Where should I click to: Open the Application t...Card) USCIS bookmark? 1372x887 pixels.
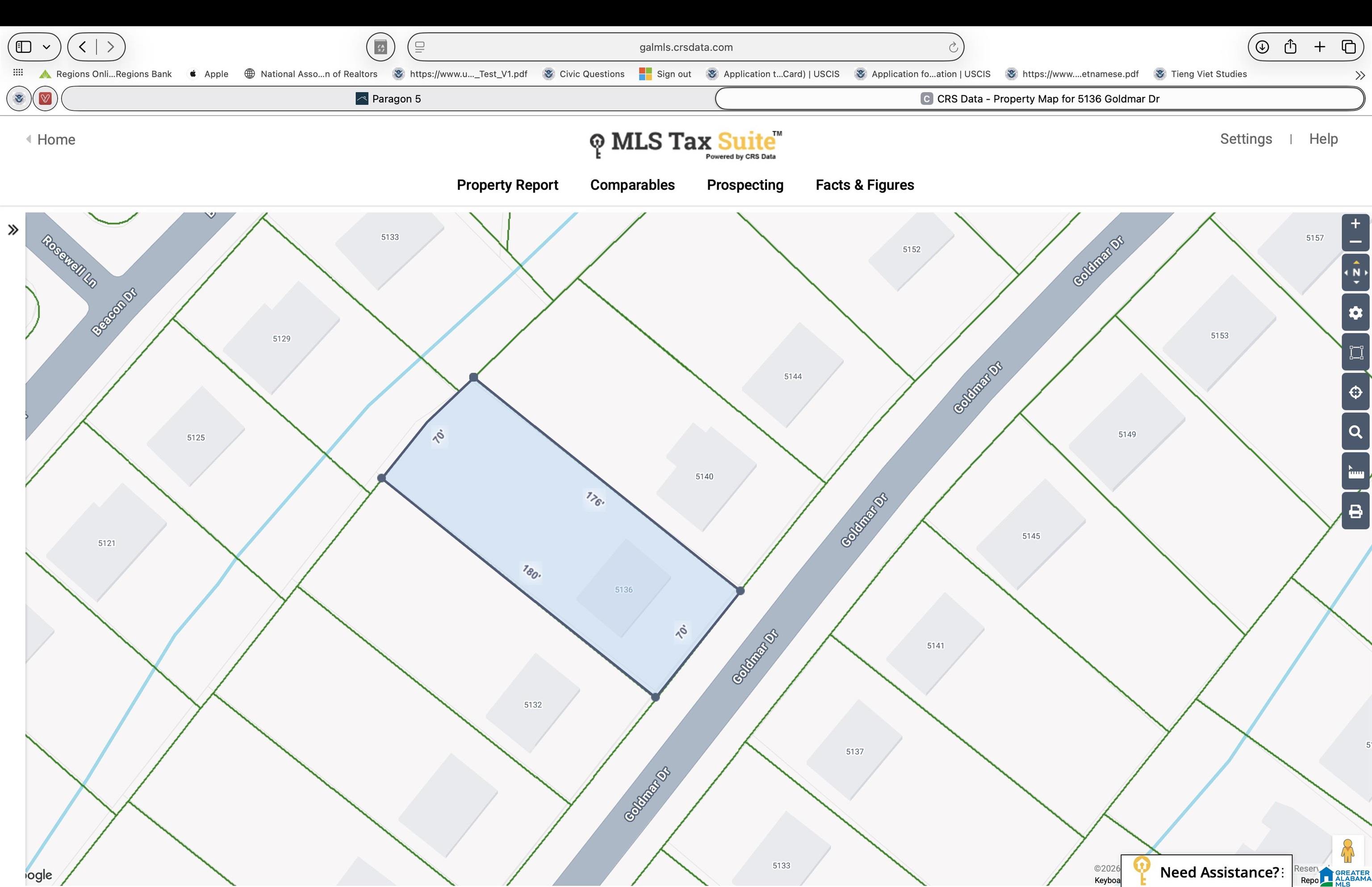(x=773, y=74)
